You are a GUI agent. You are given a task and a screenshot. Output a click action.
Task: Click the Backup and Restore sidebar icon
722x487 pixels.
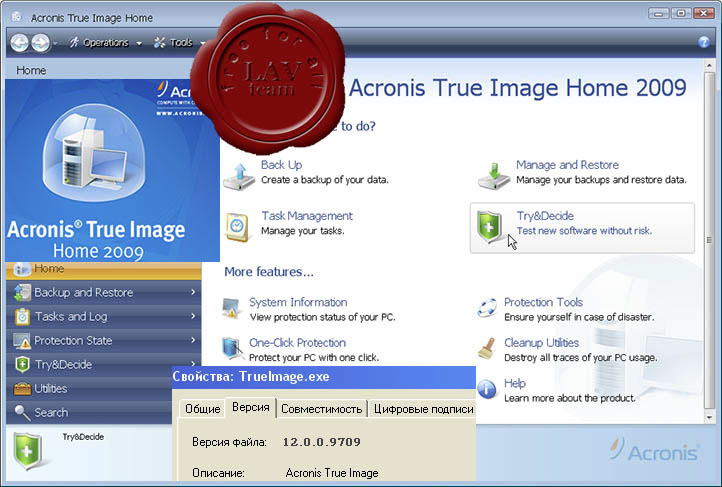point(22,293)
